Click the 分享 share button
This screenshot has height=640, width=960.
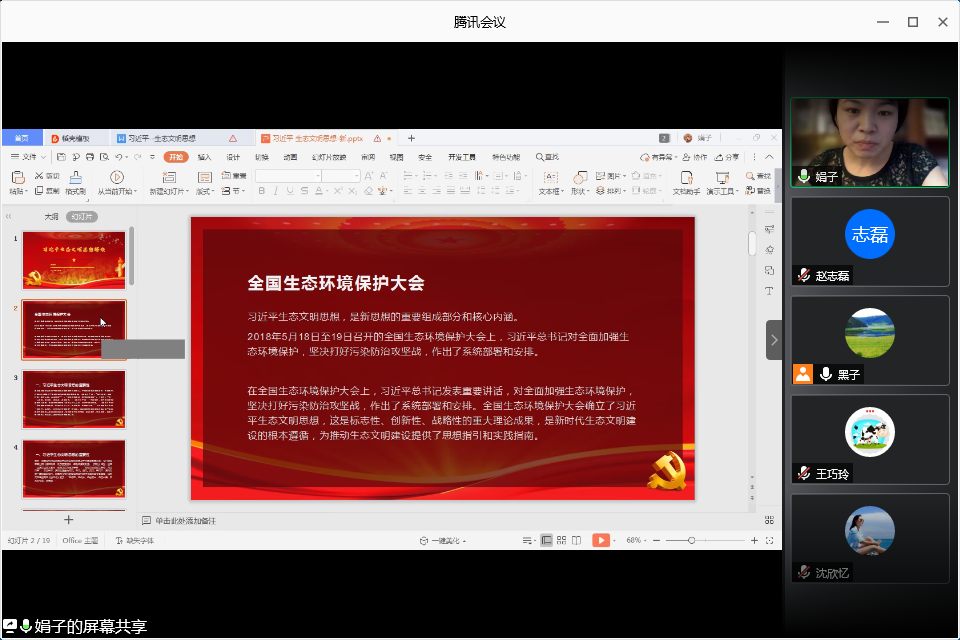click(727, 157)
